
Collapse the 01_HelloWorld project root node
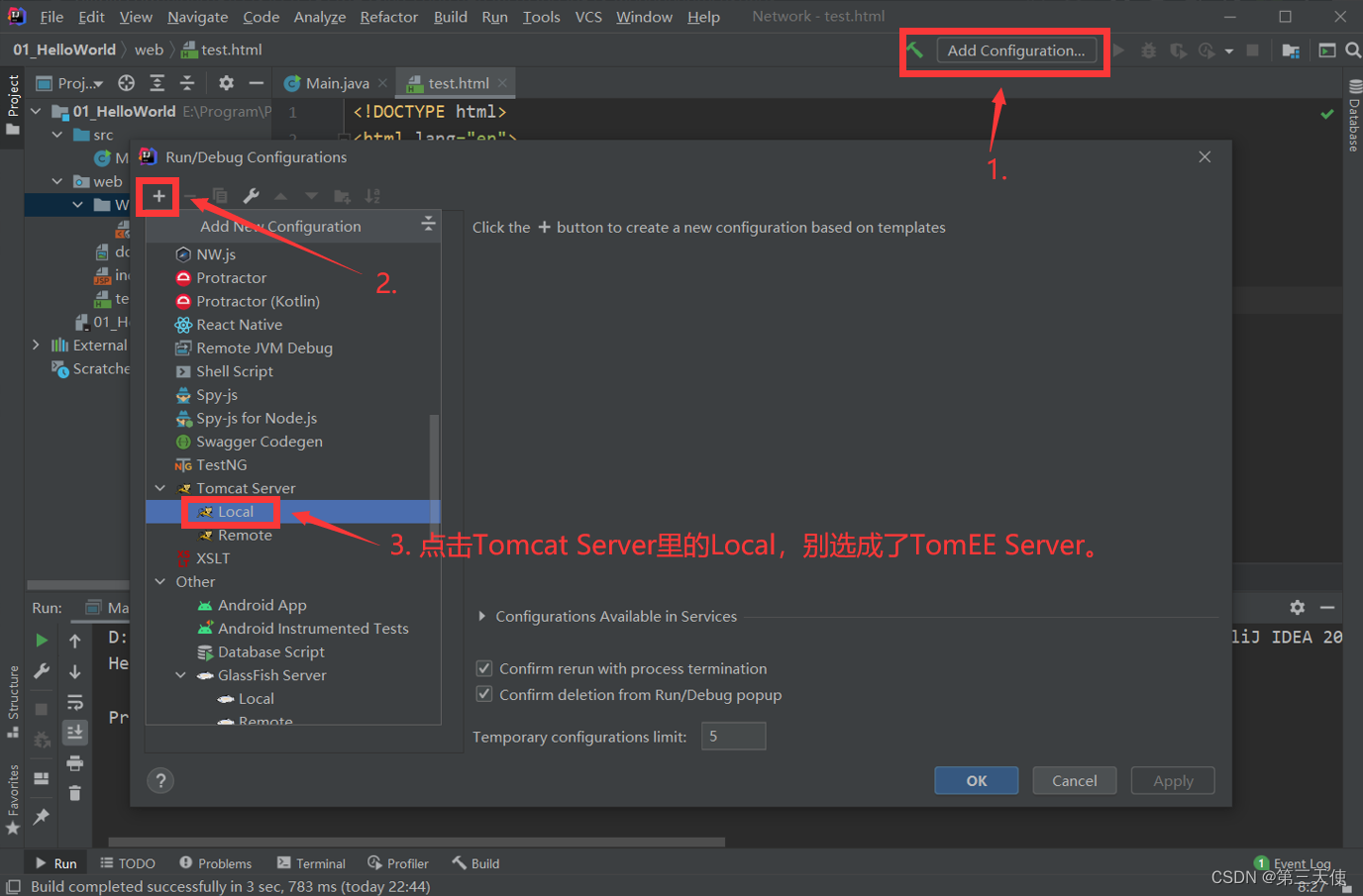pyautogui.click(x=37, y=111)
